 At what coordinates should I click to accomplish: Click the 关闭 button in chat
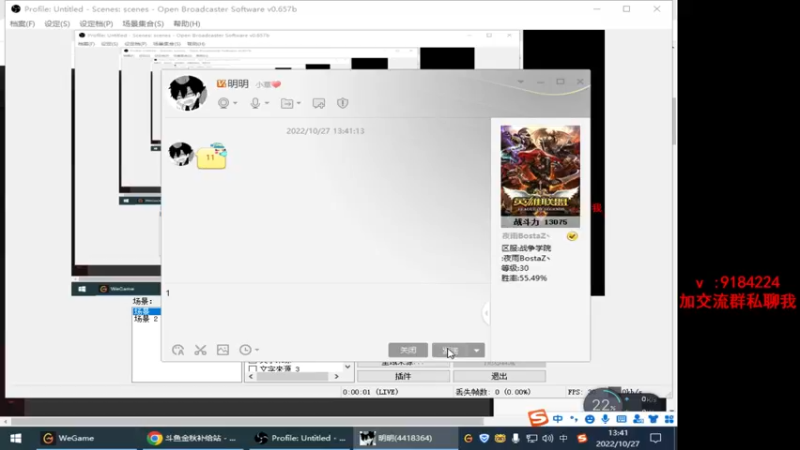(x=408, y=351)
